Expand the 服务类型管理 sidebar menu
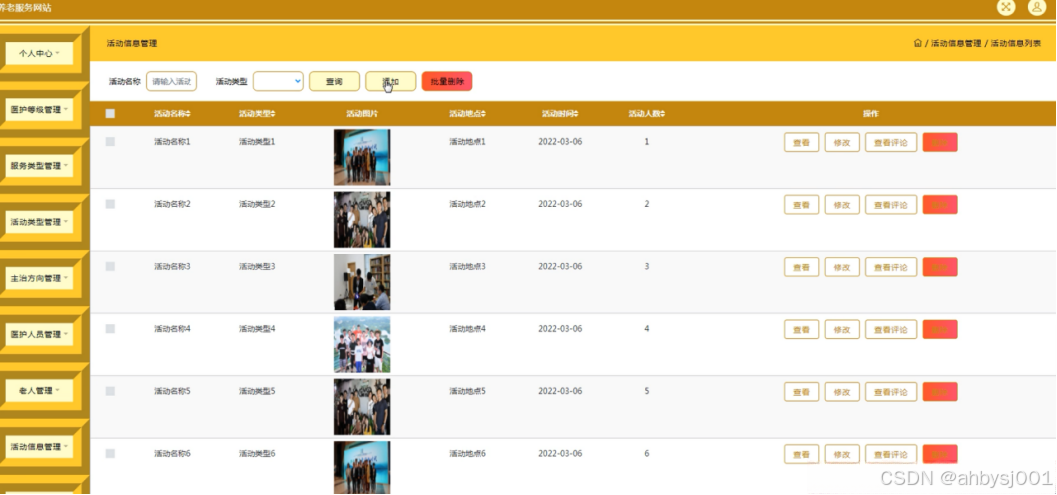 [x=39, y=165]
